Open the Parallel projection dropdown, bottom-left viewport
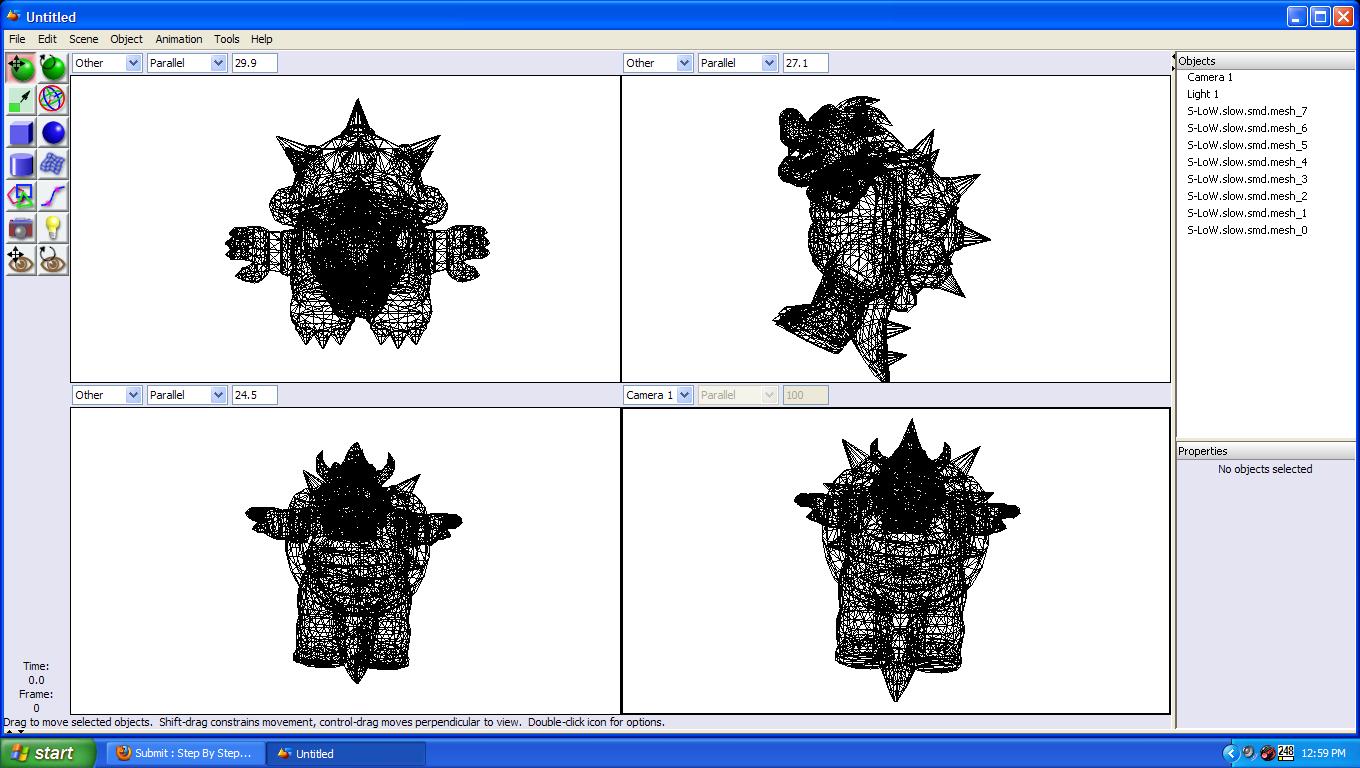 (187, 395)
